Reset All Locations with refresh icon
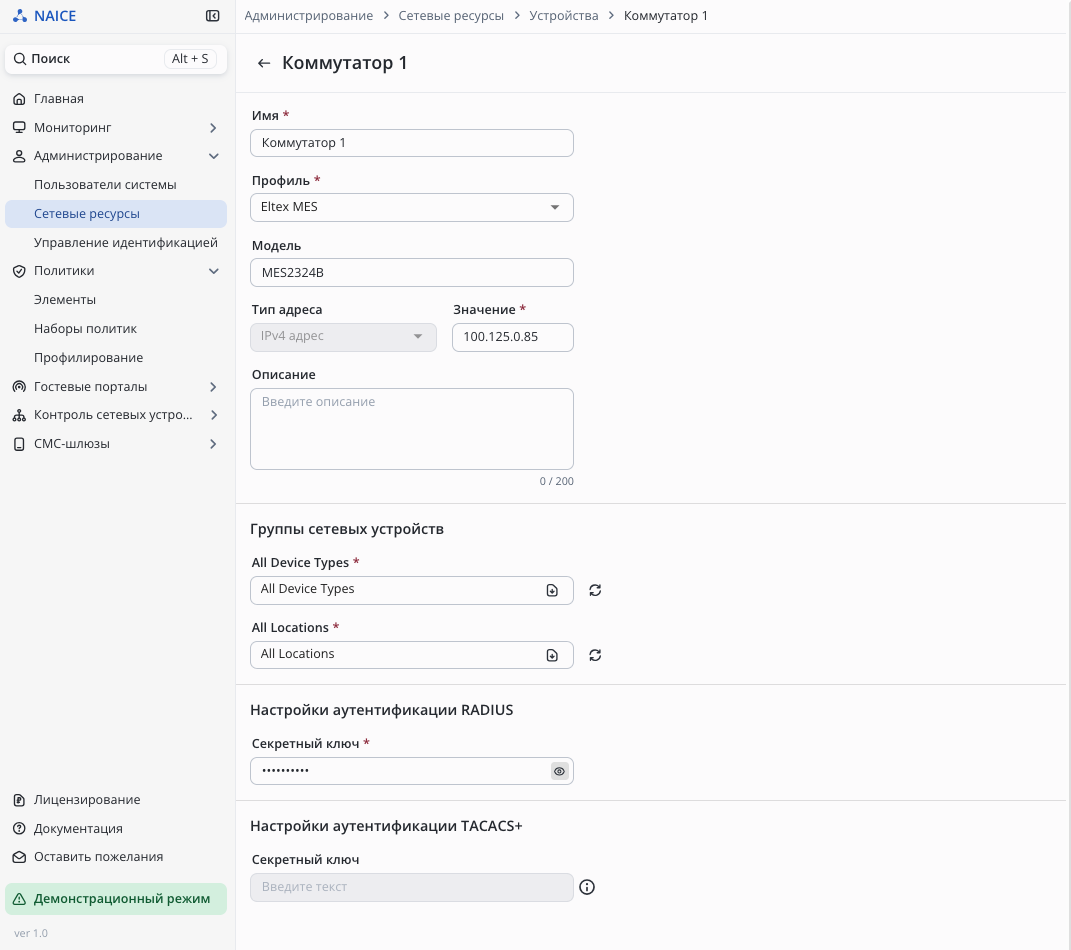 595,656
